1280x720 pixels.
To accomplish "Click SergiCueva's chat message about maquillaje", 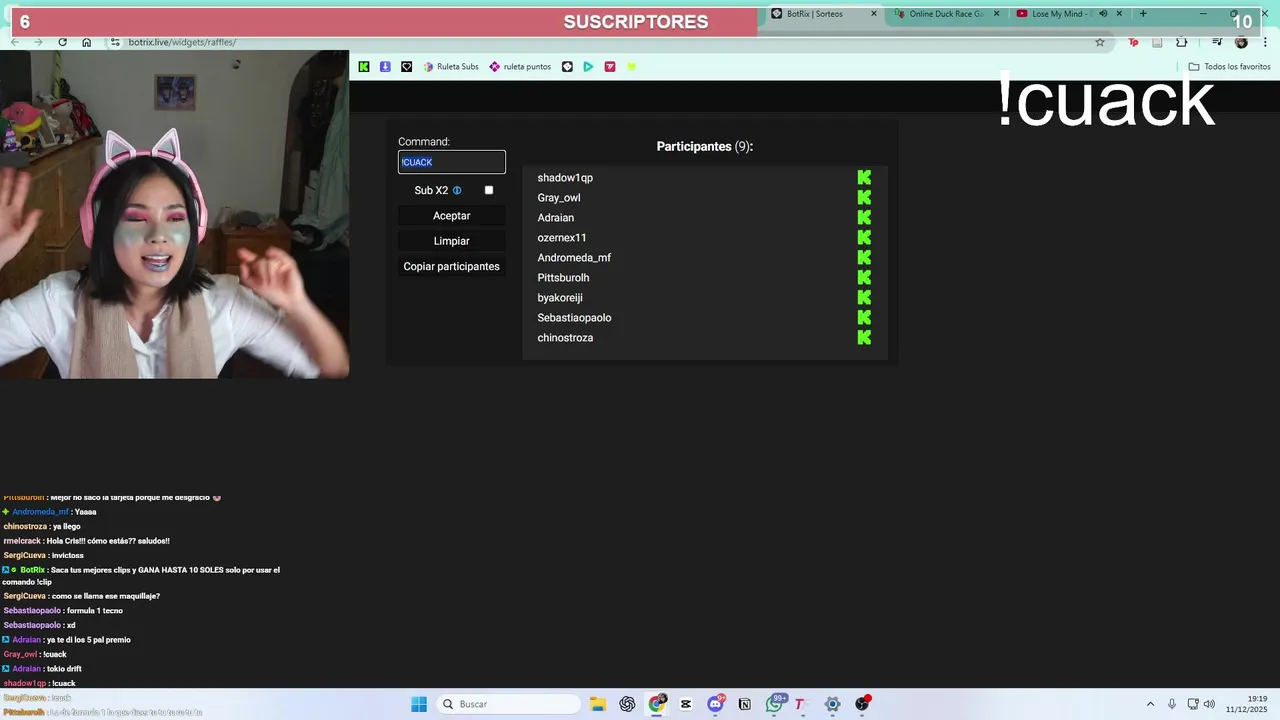I will click(x=82, y=596).
